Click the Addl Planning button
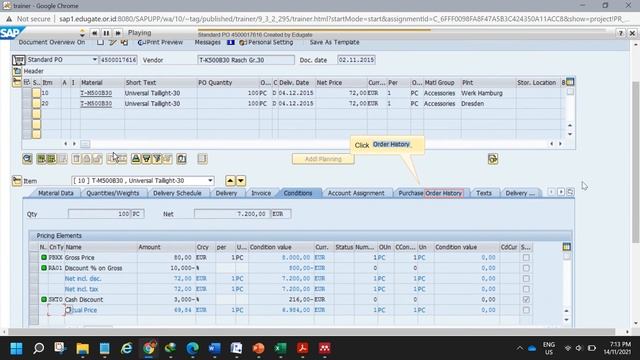This screenshot has width=640, height=360. [323, 159]
